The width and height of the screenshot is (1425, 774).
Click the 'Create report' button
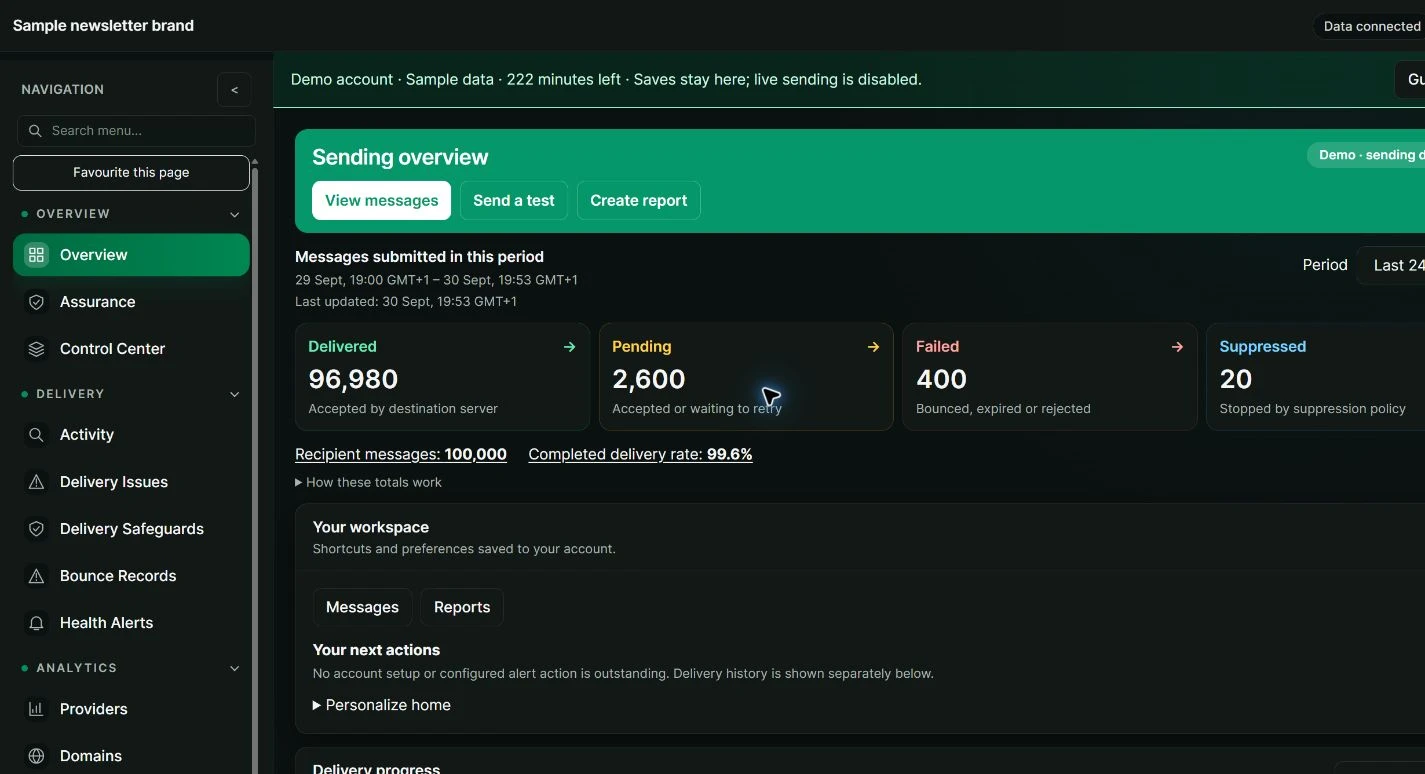point(638,200)
